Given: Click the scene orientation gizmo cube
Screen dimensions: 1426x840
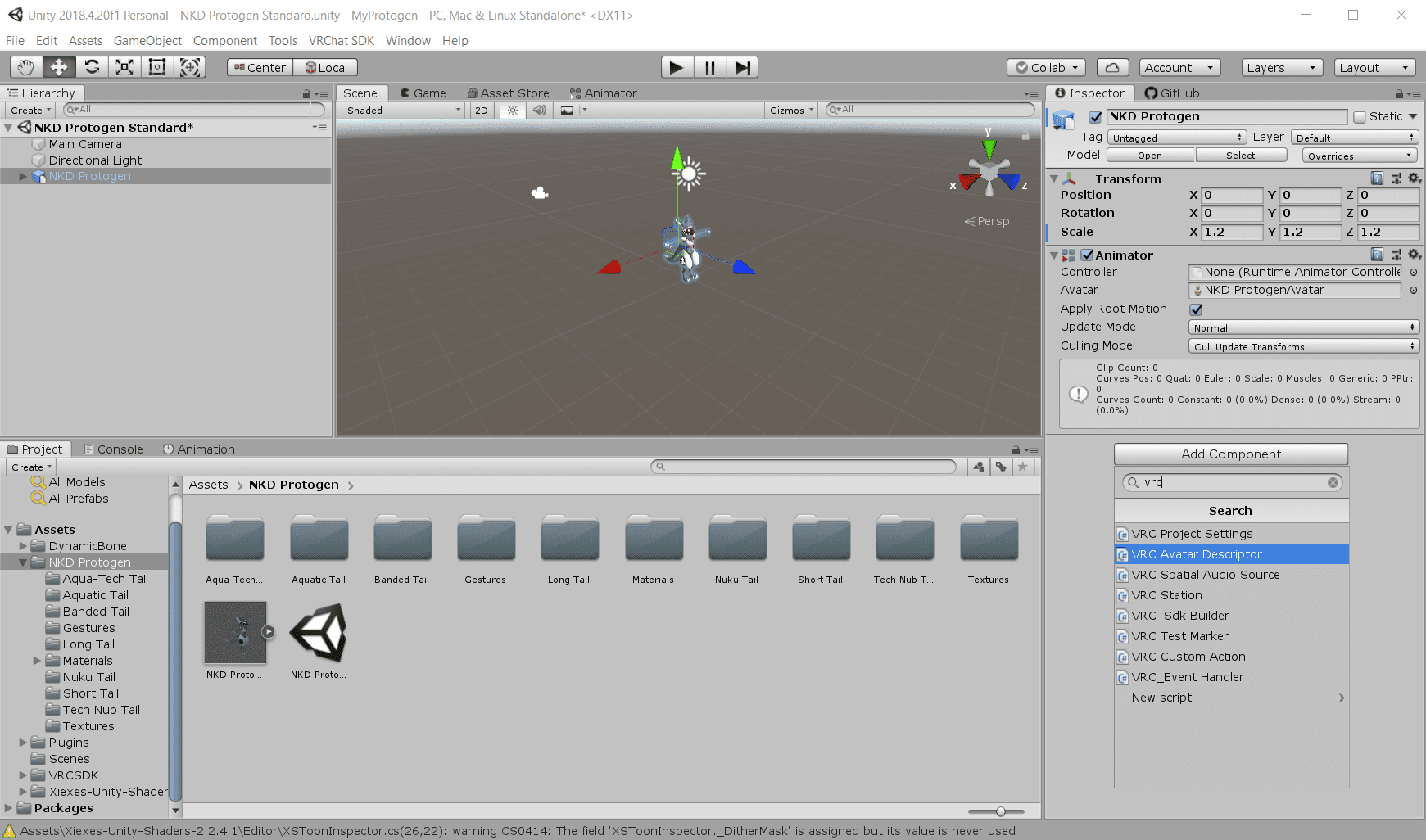Looking at the screenshot, I should pos(989,172).
